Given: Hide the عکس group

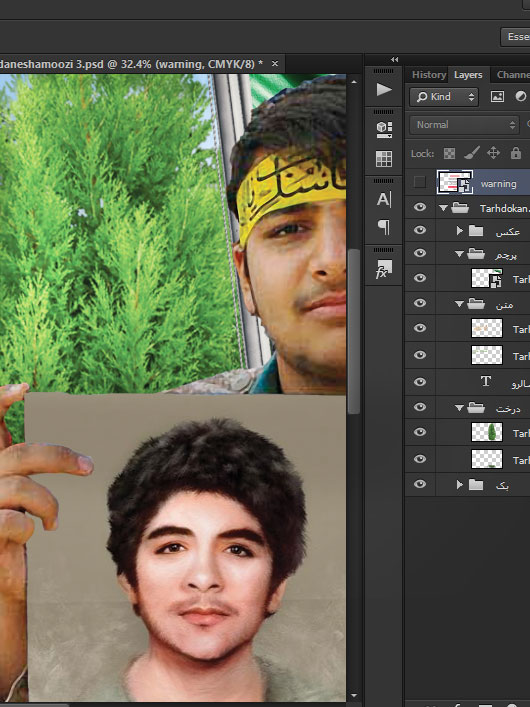Looking at the screenshot, I should [420, 230].
